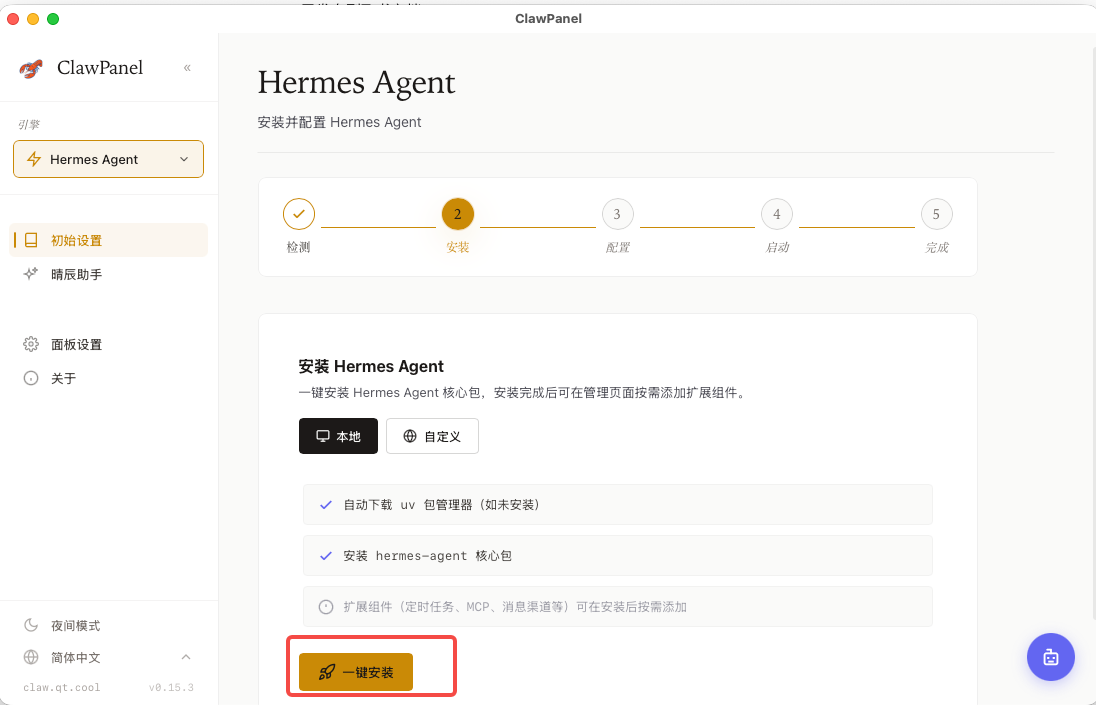Open the Hermes Agent engine dropdown
1096x705 pixels.
pyautogui.click(x=108, y=159)
